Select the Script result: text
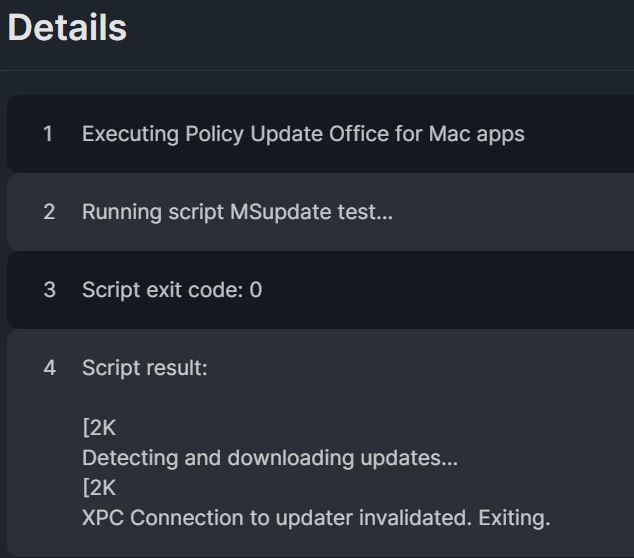Image resolution: width=634 pixels, height=558 pixels. [145, 368]
